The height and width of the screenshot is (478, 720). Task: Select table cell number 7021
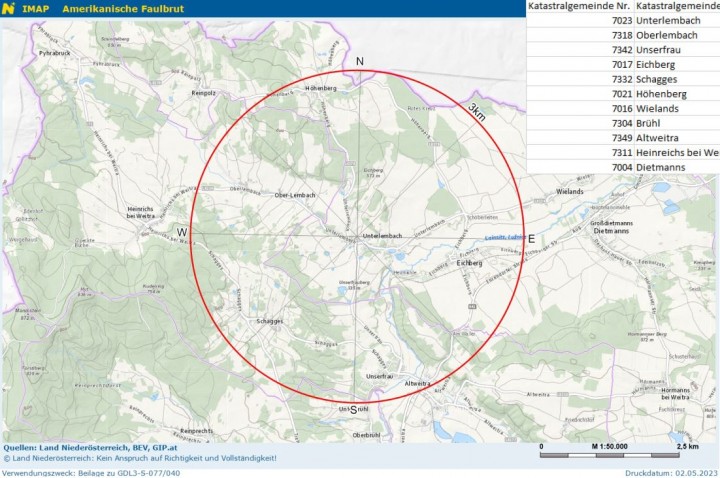pos(622,94)
